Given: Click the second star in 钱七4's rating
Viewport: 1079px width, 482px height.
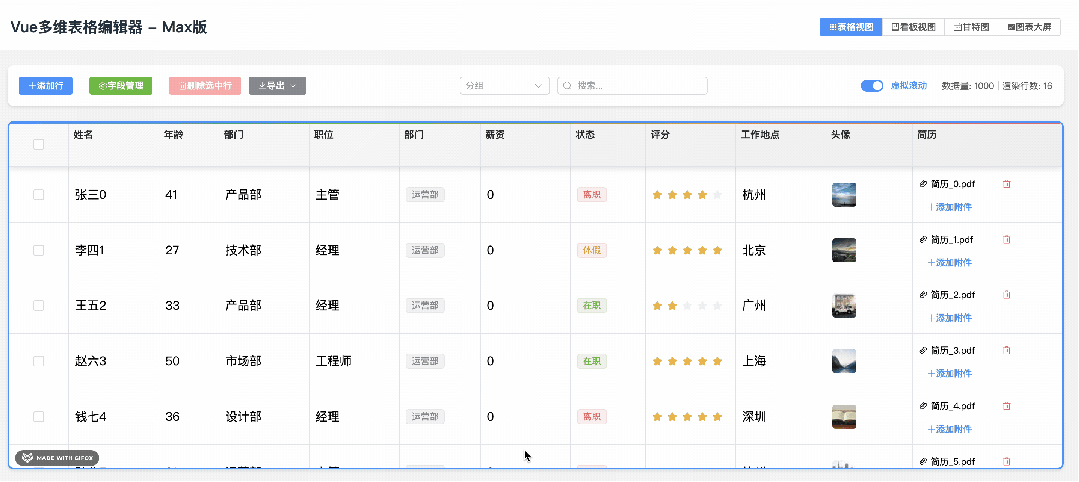Looking at the screenshot, I should [672, 417].
